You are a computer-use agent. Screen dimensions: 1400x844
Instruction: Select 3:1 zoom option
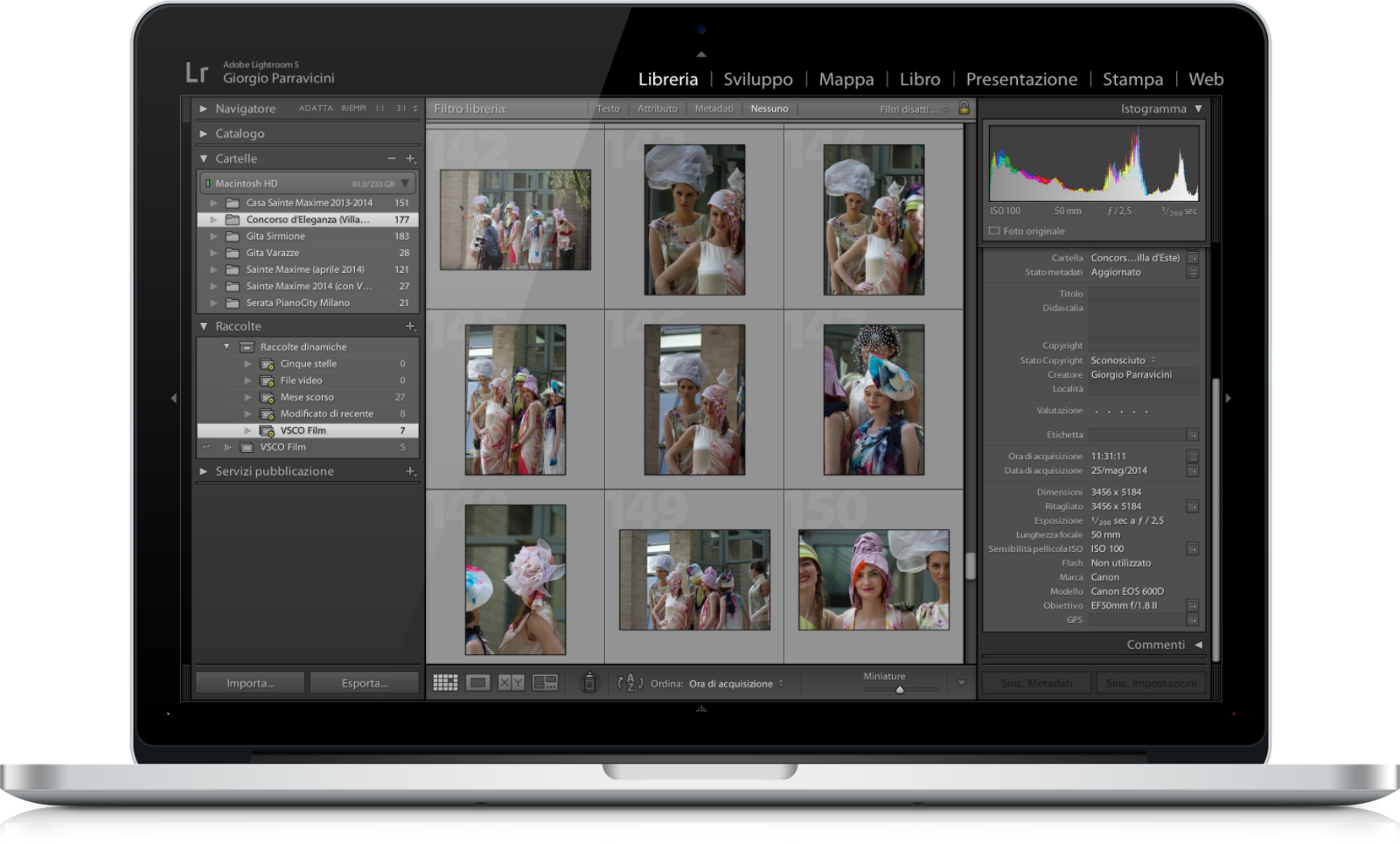tap(400, 108)
